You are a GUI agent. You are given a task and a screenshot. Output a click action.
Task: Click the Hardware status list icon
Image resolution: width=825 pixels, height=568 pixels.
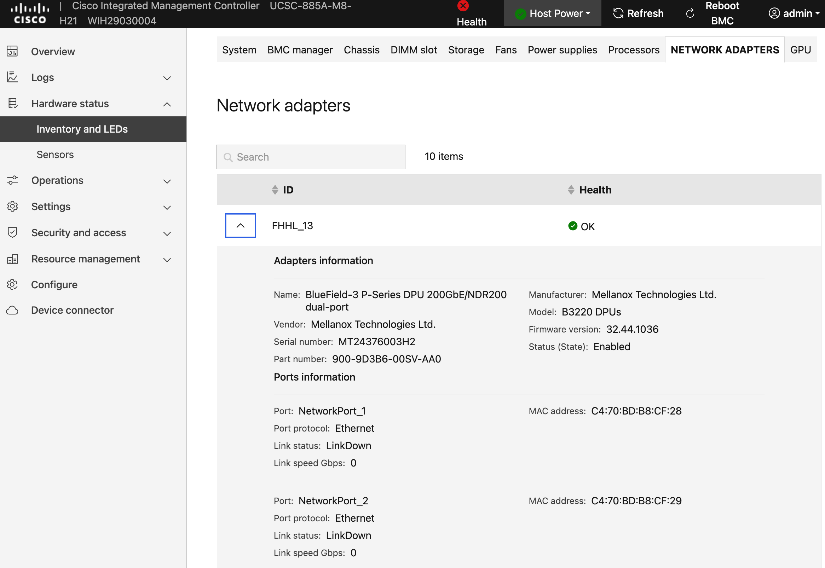tap(13, 103)
